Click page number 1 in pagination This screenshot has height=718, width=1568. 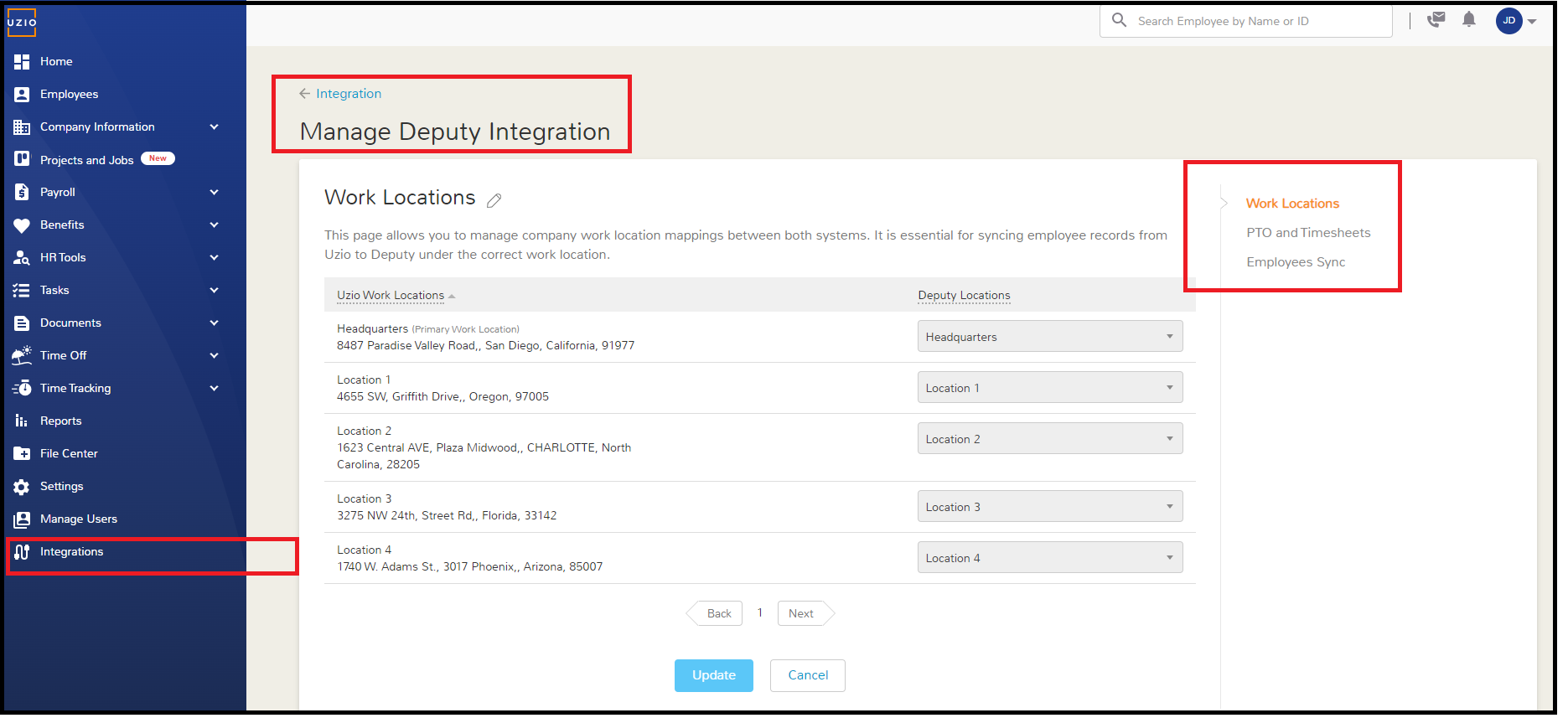pyautogui.click(x=760, y=613)
